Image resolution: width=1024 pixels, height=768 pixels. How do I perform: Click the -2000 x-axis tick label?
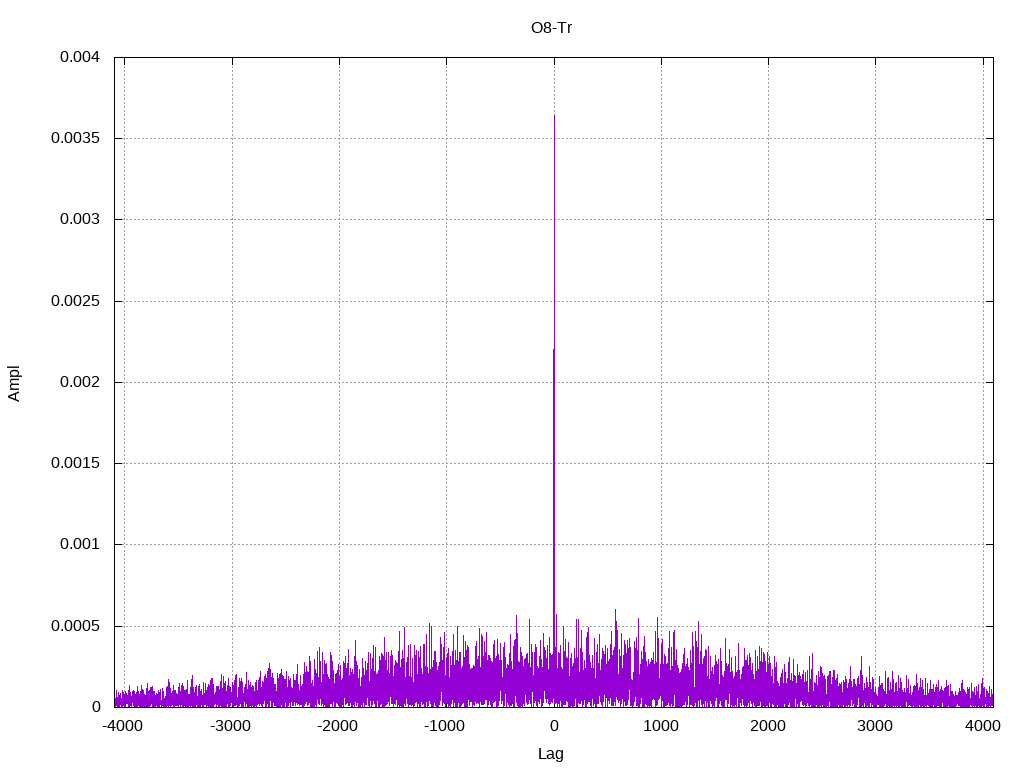(x=338, y=726)
